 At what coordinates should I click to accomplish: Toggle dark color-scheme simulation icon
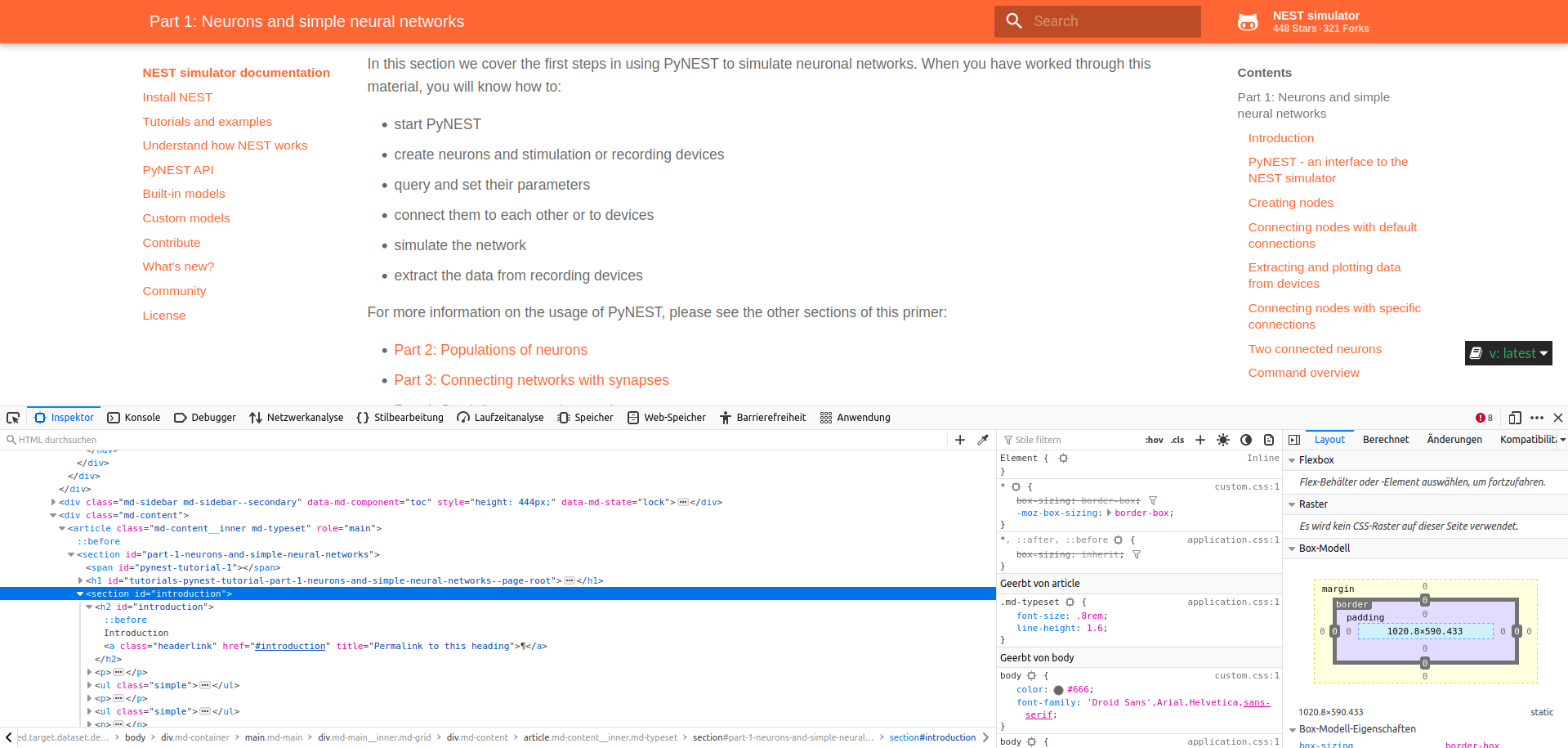click(1246, 440)
